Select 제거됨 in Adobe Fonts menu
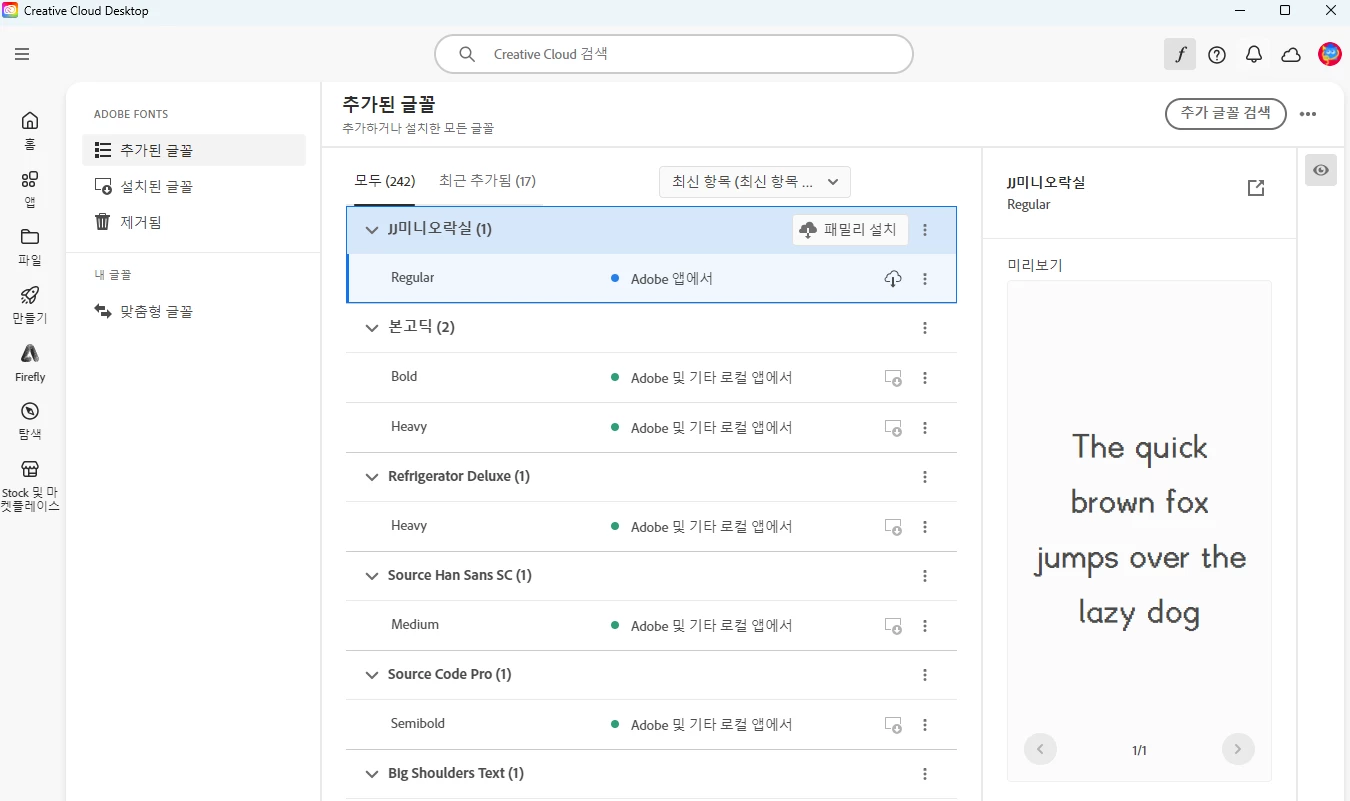This screenshot has width=1350, height=801. coord(194,222)
